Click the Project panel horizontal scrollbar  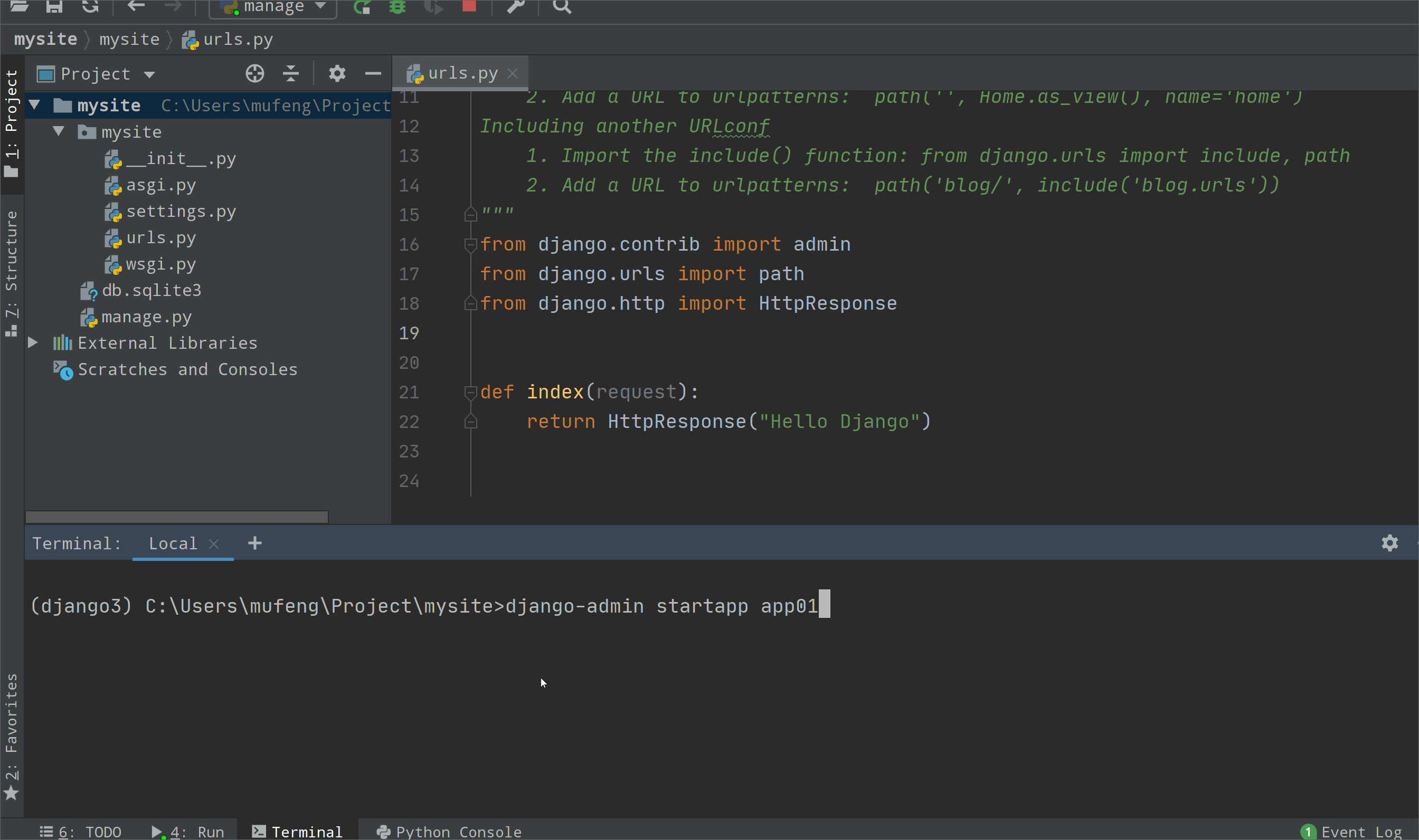click(177, 517)
